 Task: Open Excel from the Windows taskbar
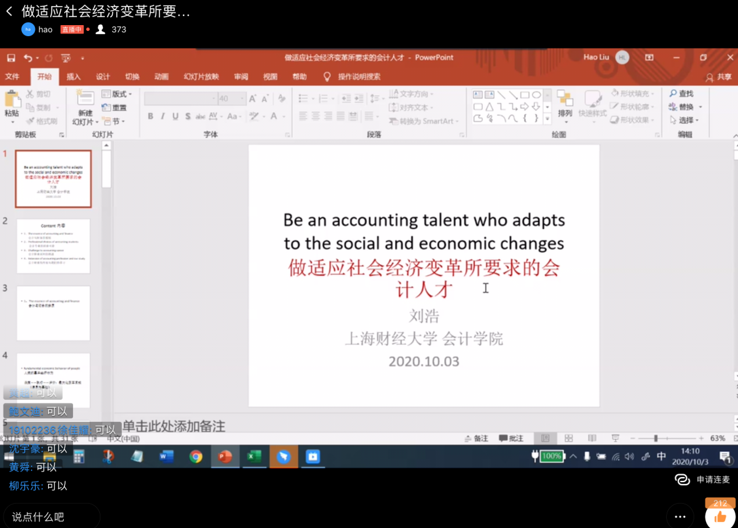click(x=254, y=457)
